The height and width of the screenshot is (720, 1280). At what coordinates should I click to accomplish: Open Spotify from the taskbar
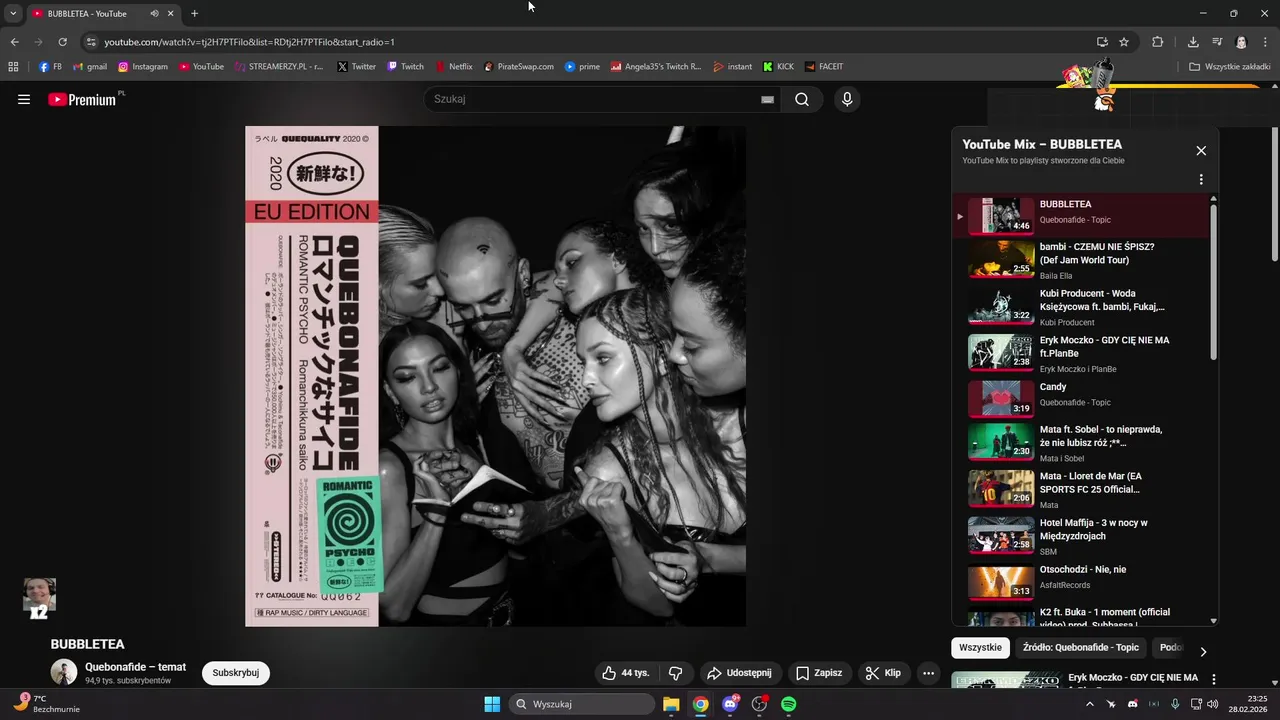pyautogui.click(x=788, y=704)
